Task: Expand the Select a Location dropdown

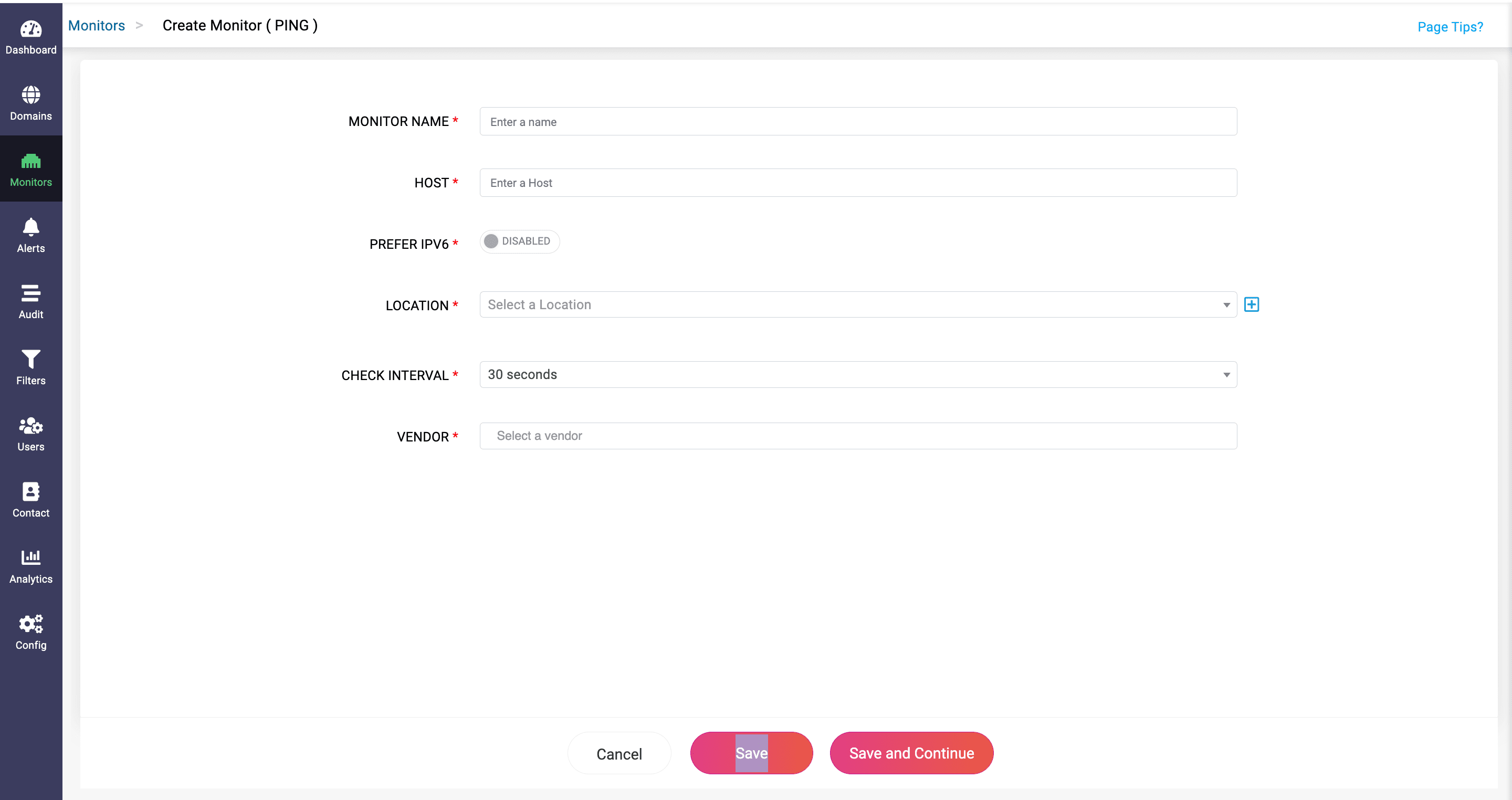Action: pyautogui.click(x=857, y=304)
